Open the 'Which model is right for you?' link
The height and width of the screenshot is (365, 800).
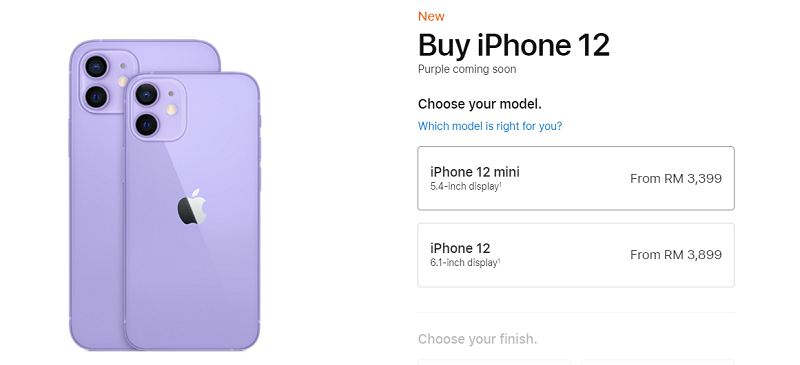pyautogui.click(x=490, y=126)
